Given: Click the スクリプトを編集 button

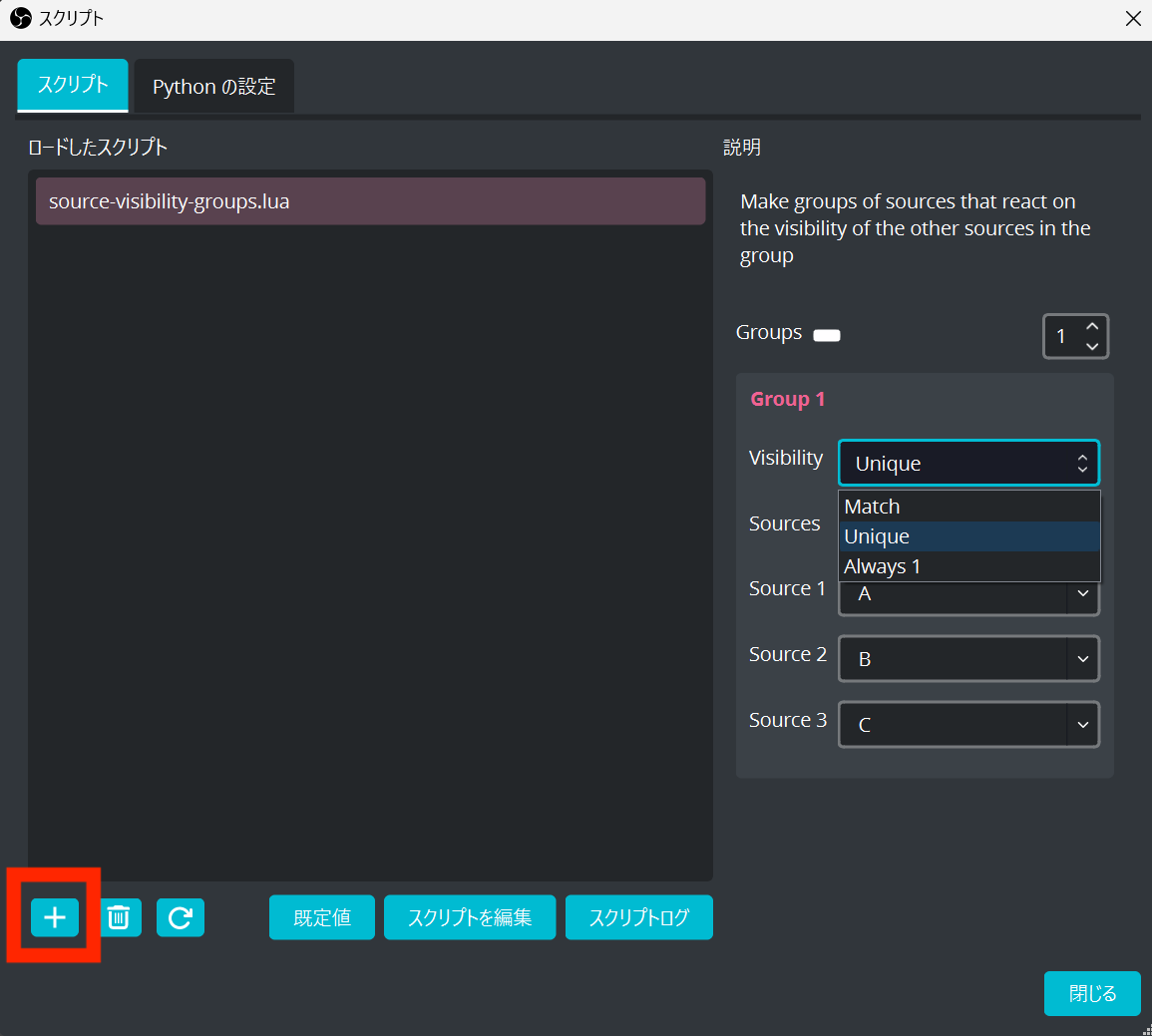Looking at the screenshot, I should tap(469, 917).
